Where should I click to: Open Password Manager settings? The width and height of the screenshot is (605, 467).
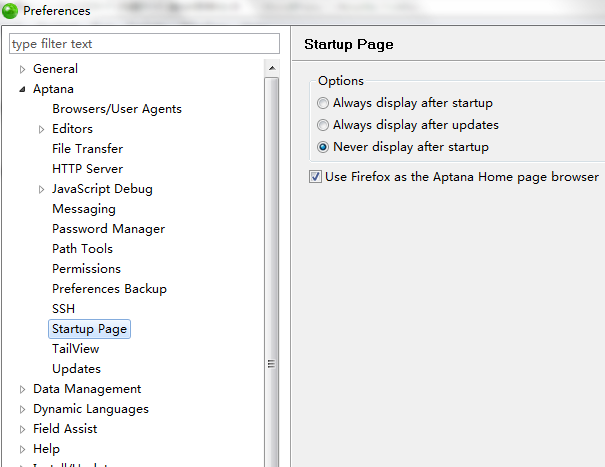click(x=108, y=229)
